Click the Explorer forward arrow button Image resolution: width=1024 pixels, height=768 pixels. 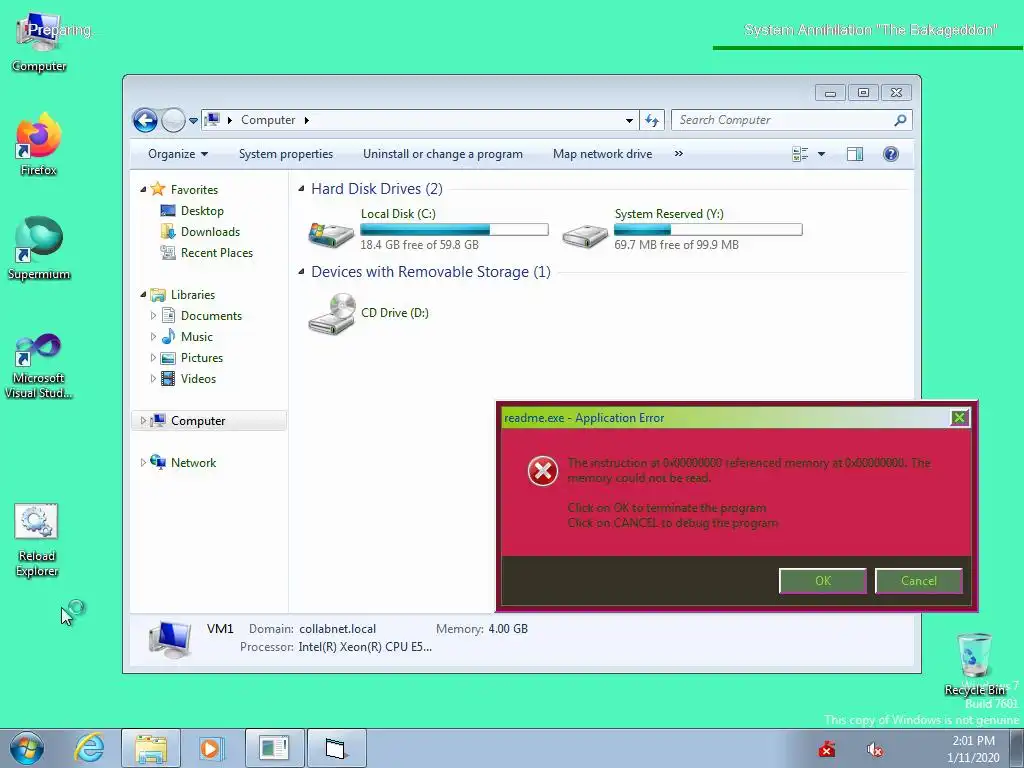pyautogui.click(x=172, y=120)
